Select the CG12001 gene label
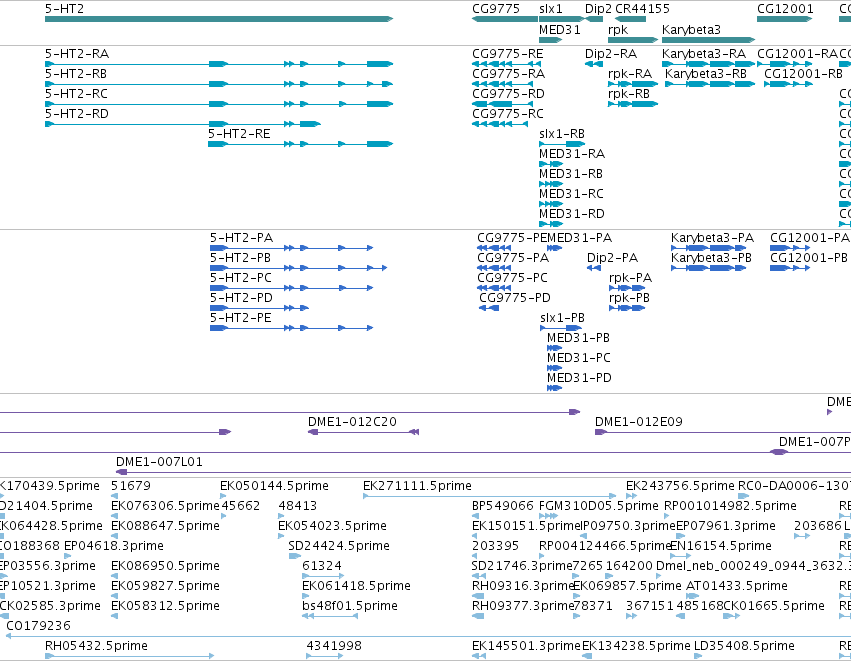This screenshot has width=851, height=661. coord(785,9)
